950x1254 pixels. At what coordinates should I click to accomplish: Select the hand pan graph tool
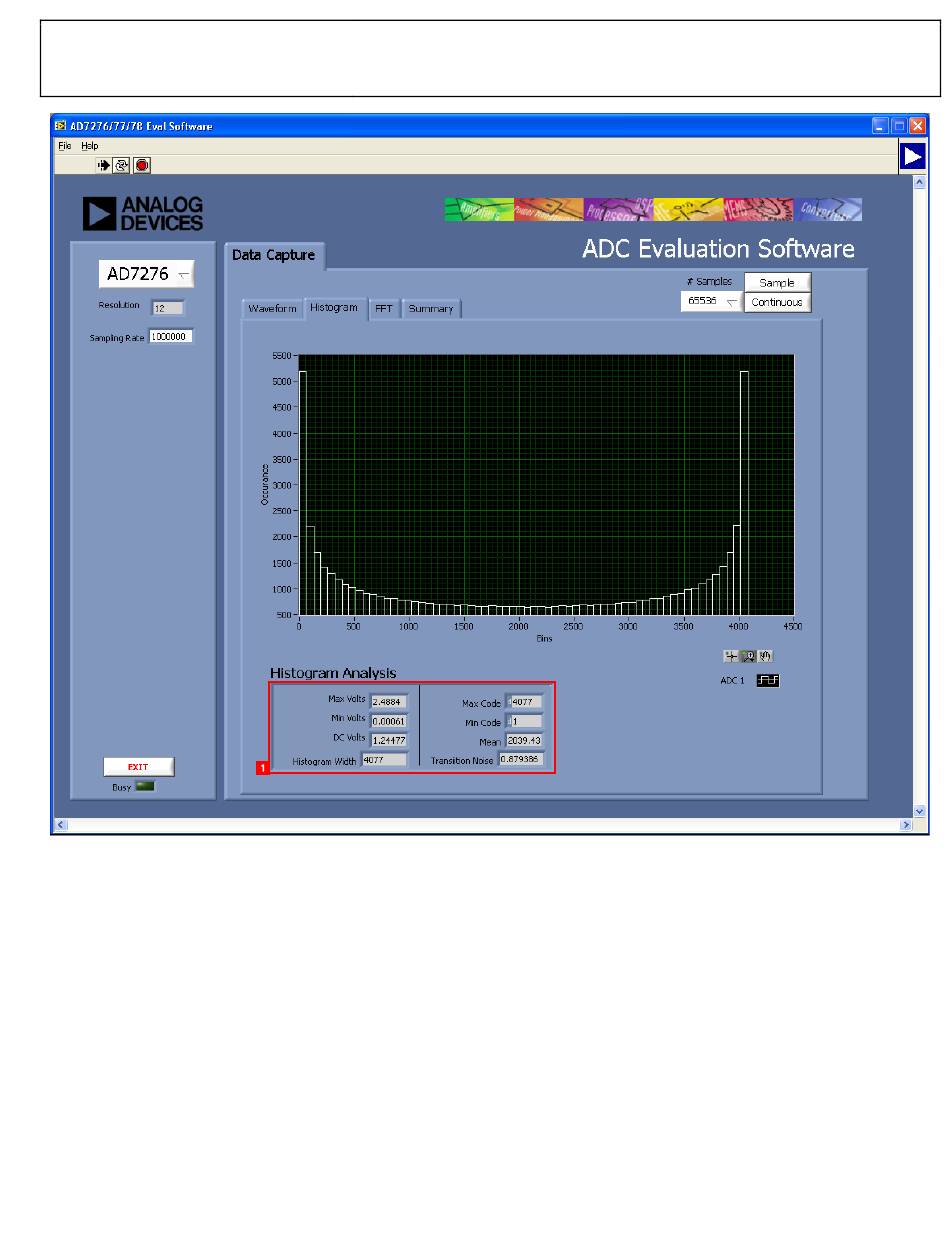tap(766, 656)
